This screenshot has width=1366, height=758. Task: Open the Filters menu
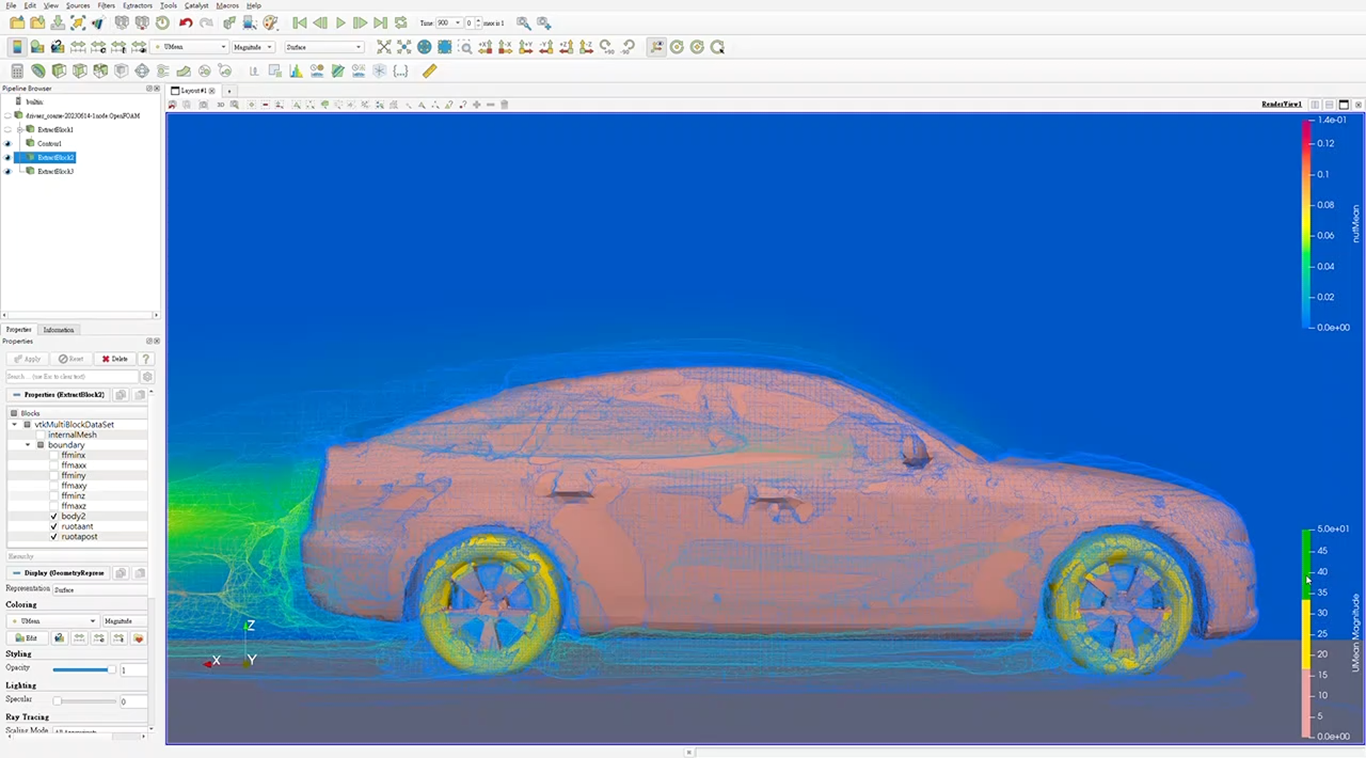tap(106, 6)
